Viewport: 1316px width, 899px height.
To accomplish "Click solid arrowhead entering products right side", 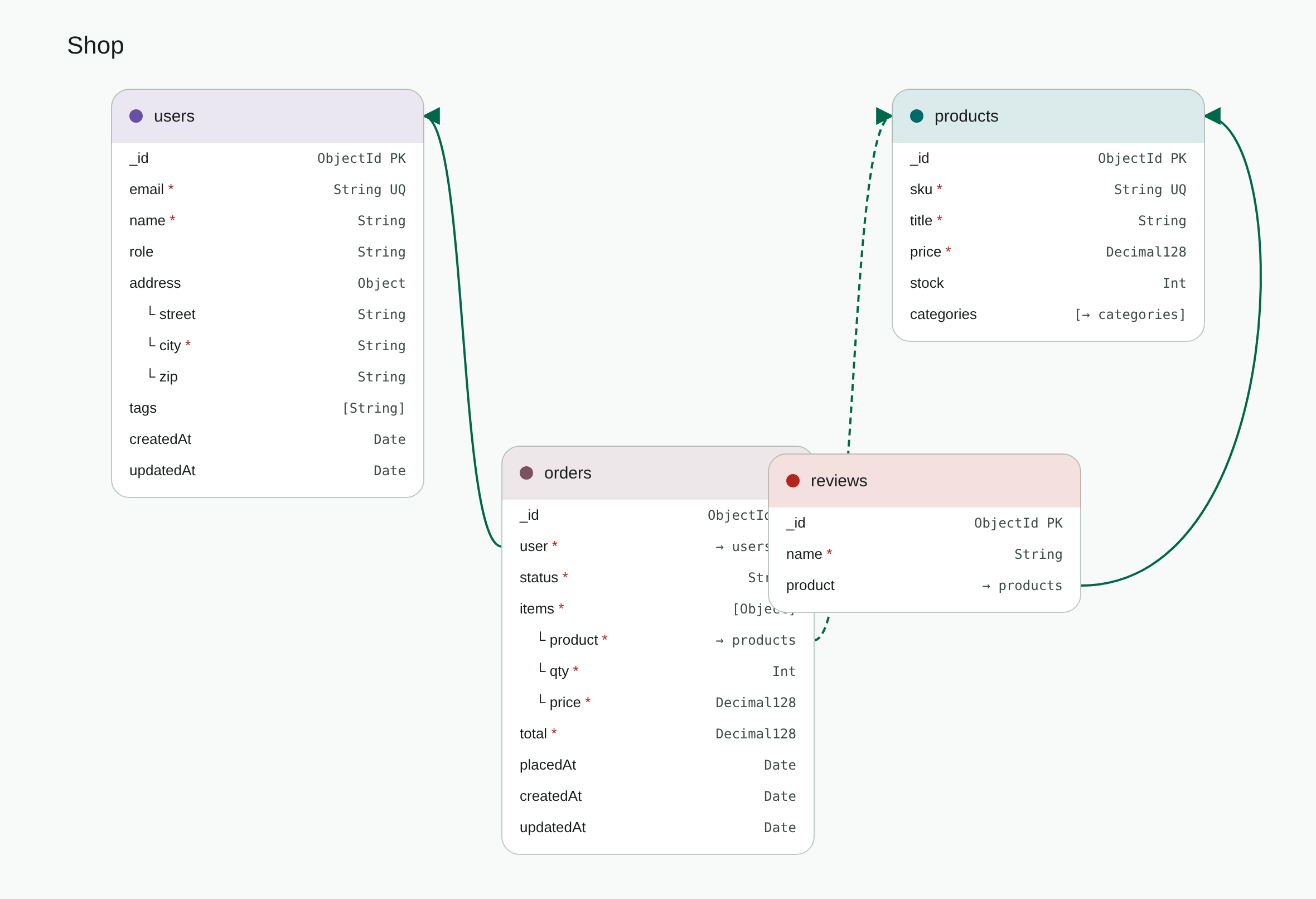I will pyautogui.click(x=1212, y=116).
